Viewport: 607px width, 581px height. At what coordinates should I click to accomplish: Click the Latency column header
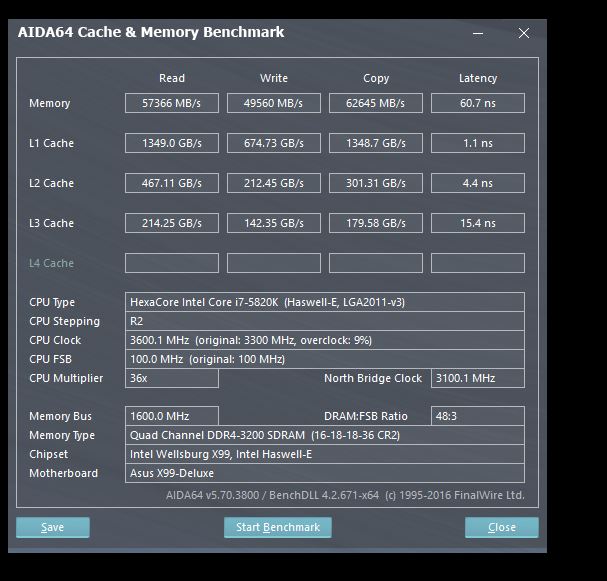tap(478, 79)
